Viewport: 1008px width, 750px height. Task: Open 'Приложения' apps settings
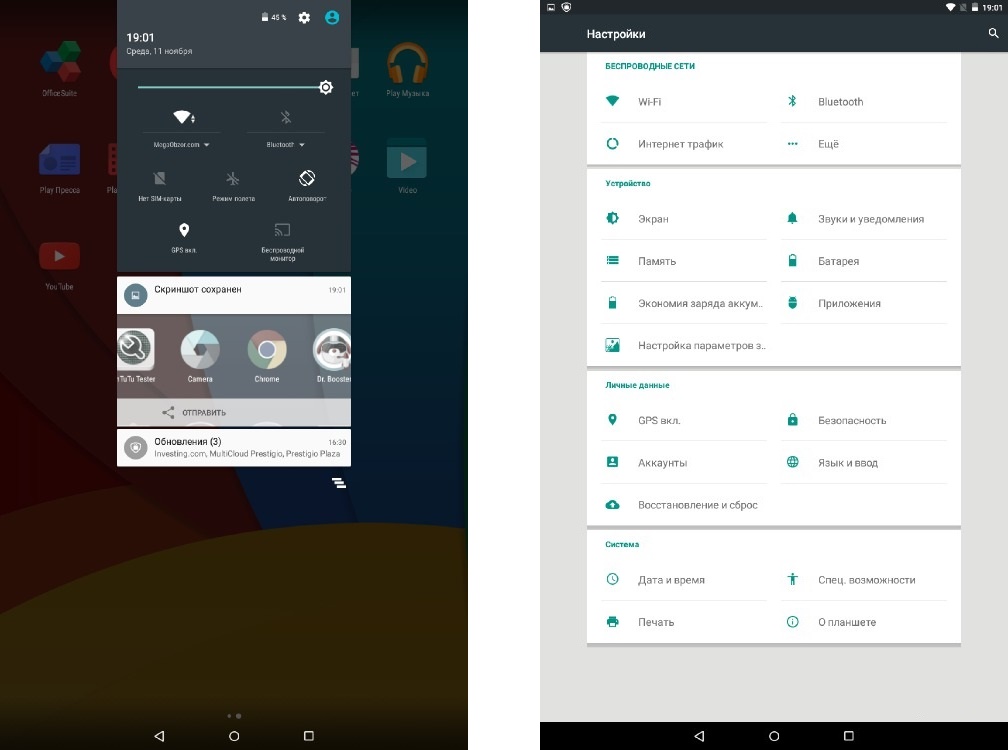tap(864, 303)
